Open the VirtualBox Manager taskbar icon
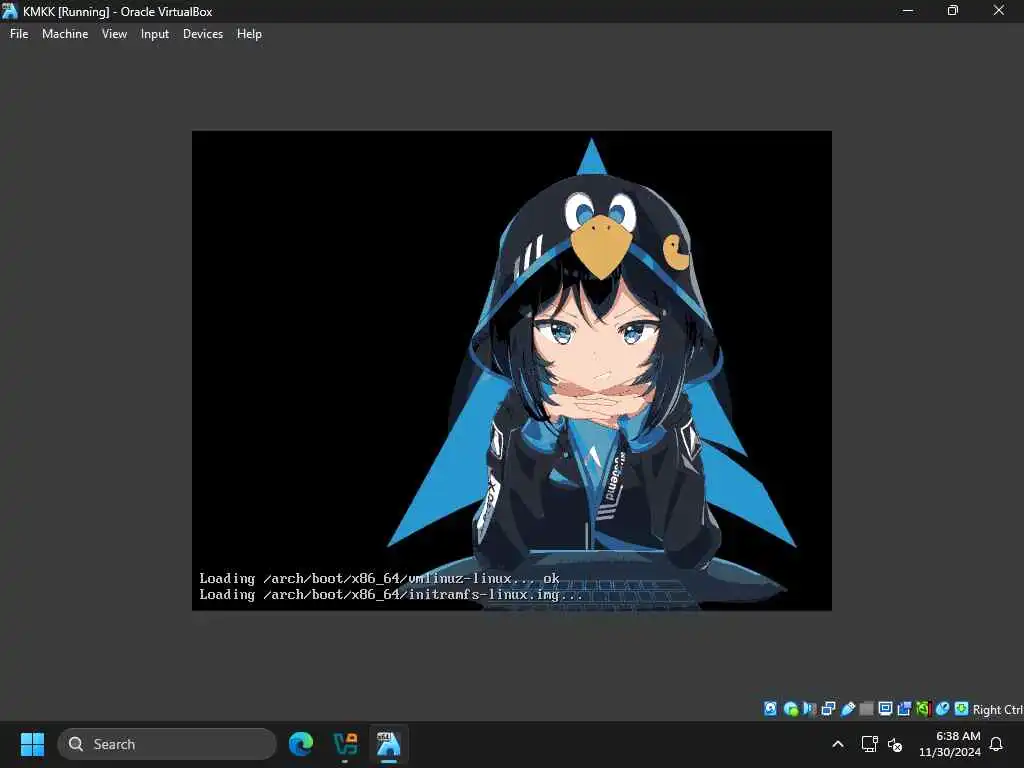This screenshot has height=768, width=1024. click(345, 744)
